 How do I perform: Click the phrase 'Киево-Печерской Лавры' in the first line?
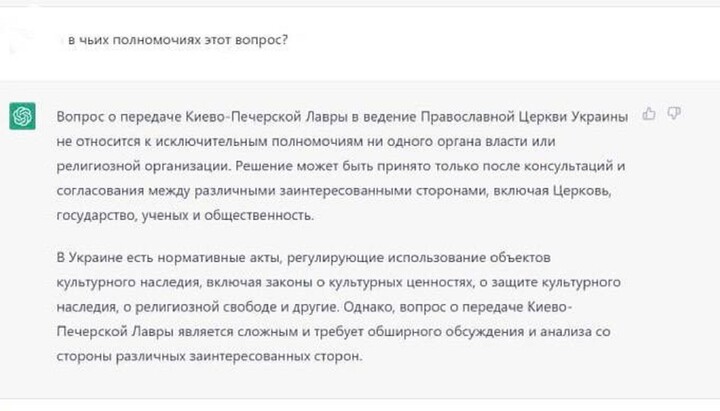pos(266,117)
